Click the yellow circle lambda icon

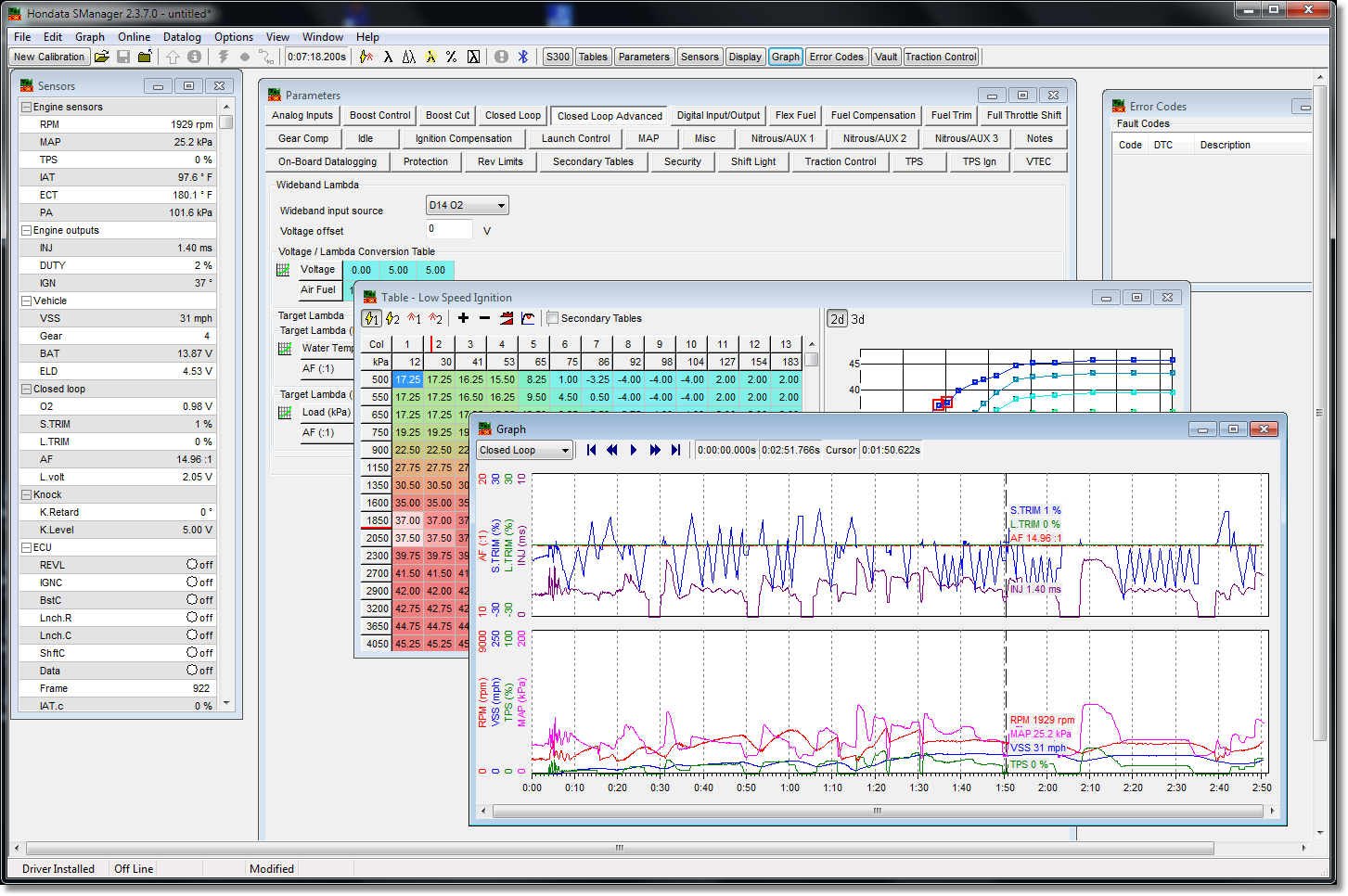click(430, 57)
